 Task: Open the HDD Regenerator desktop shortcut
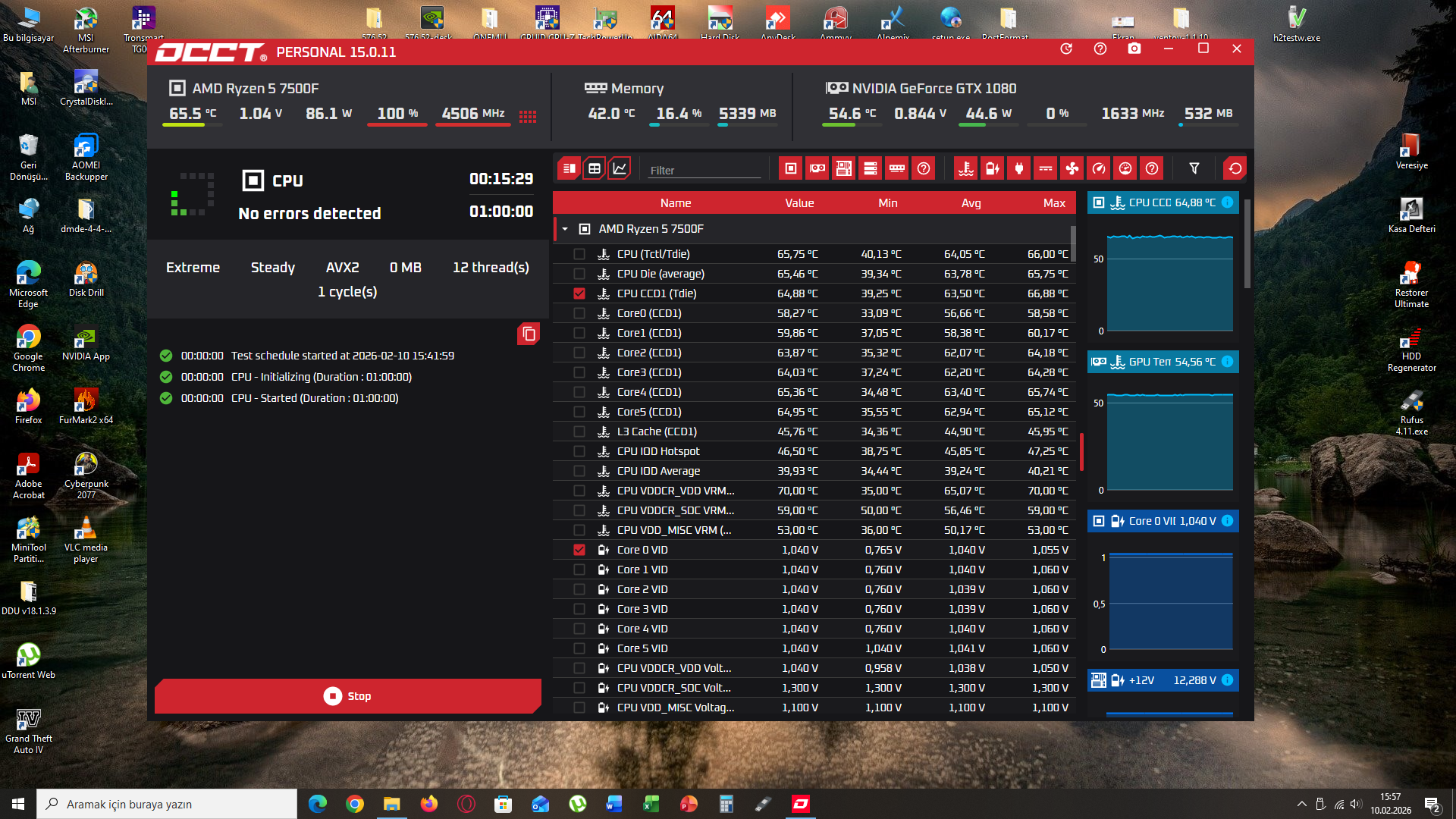[x=1411, y=349]
